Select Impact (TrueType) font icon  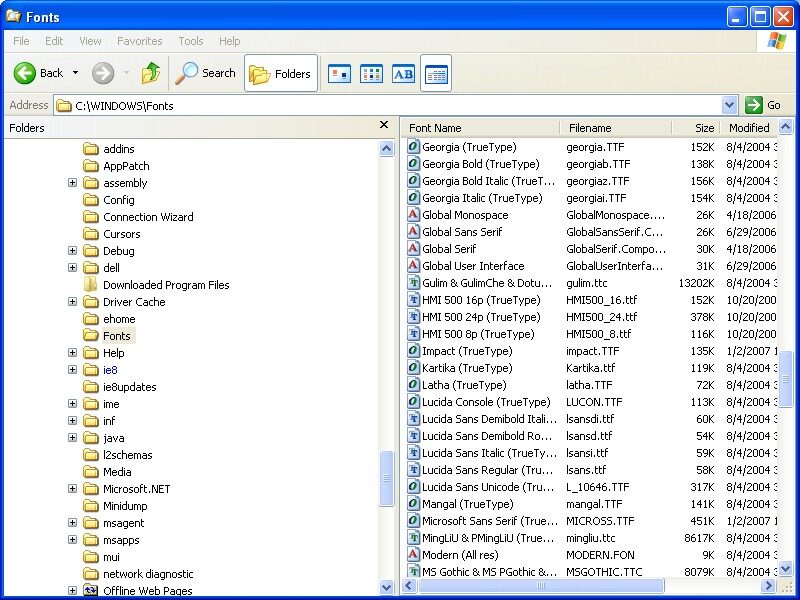(x=413, y=351)
